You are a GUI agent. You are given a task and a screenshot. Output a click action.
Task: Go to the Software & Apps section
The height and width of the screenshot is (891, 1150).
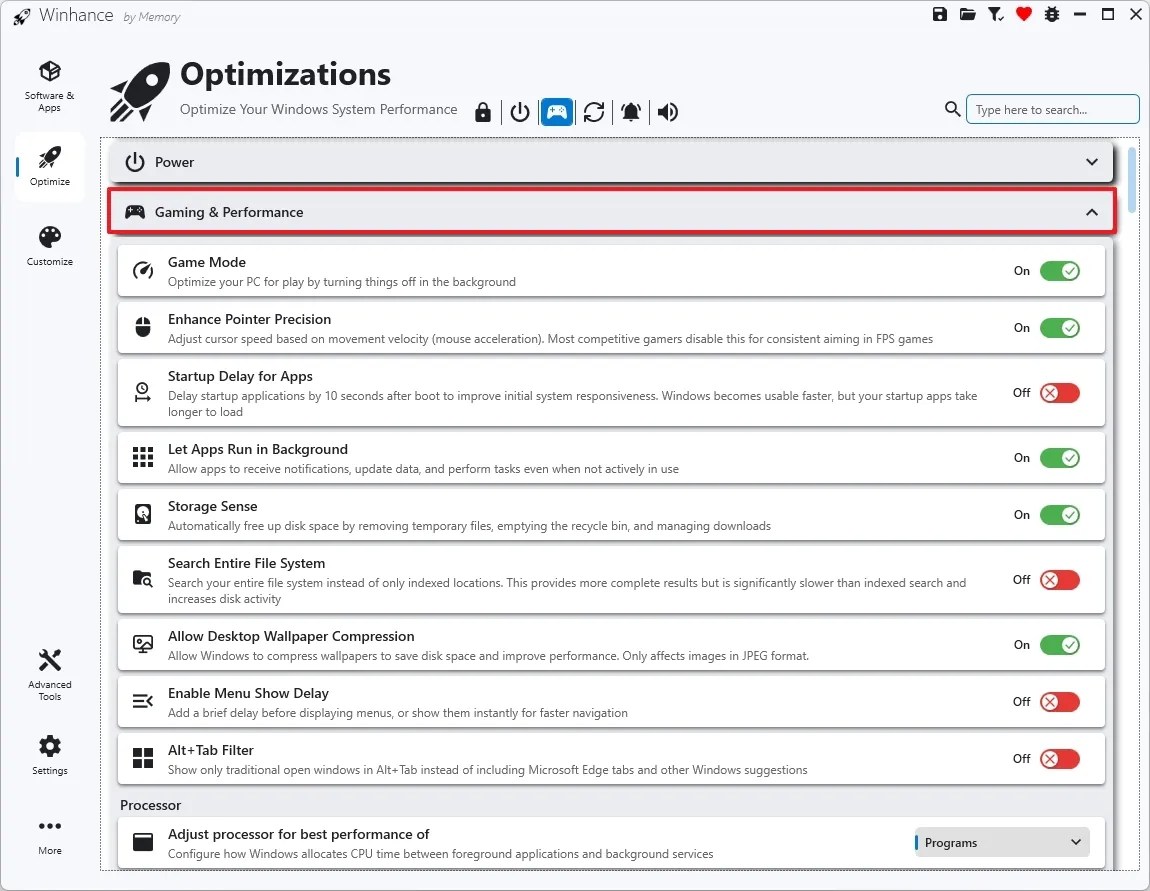click(49, 85)
